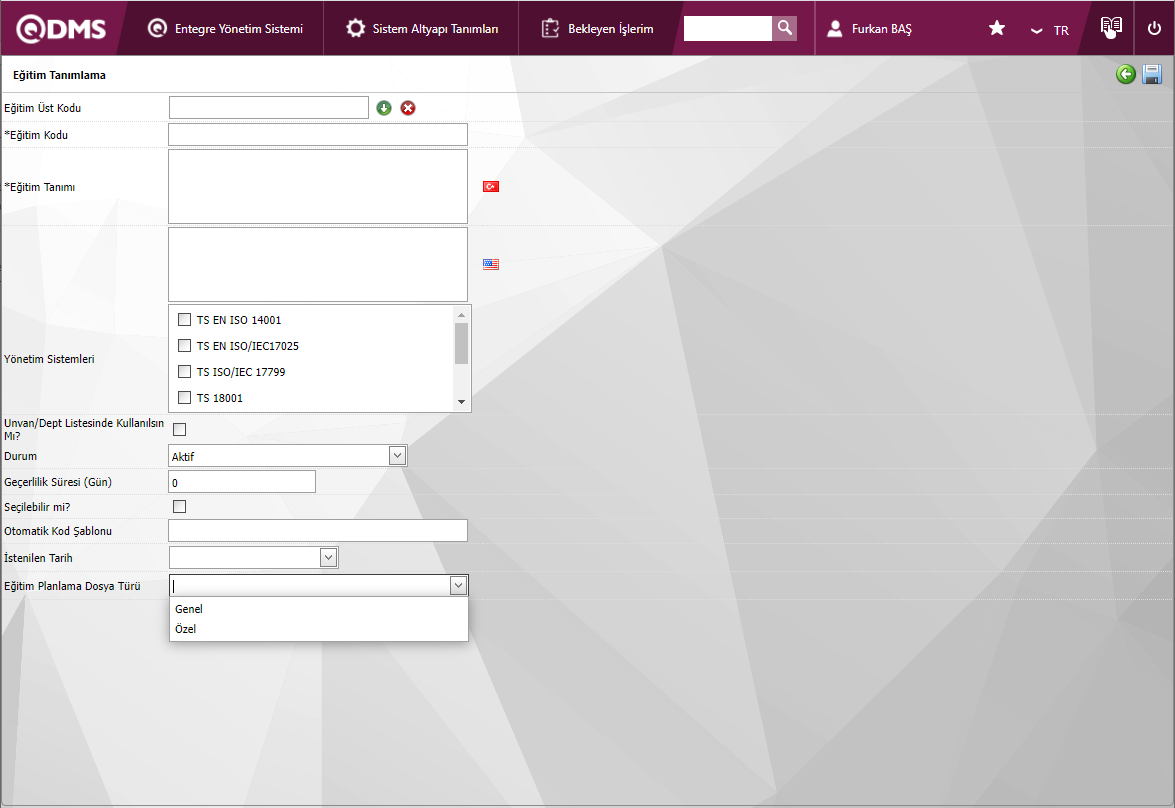The height and width of the screenshot is (808, 1175).
Task: Save the form with floppy icon
Action: [x=1152, y=73]
